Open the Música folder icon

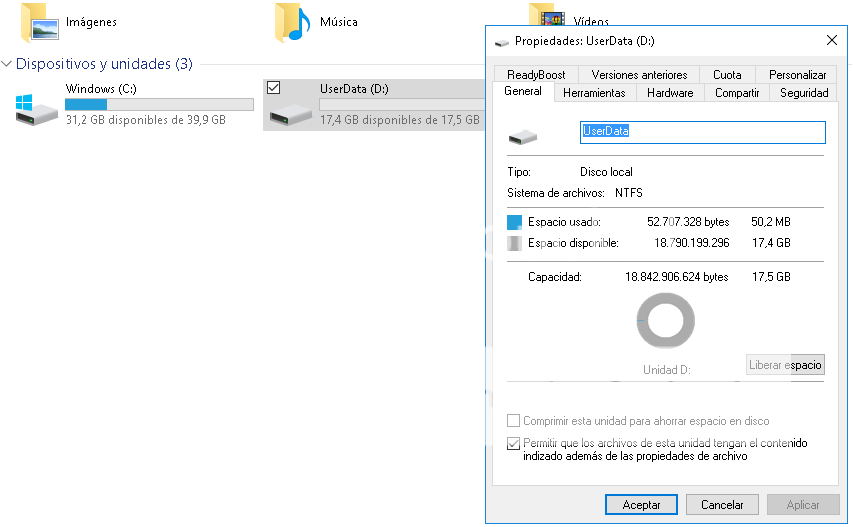click(292, 21)
